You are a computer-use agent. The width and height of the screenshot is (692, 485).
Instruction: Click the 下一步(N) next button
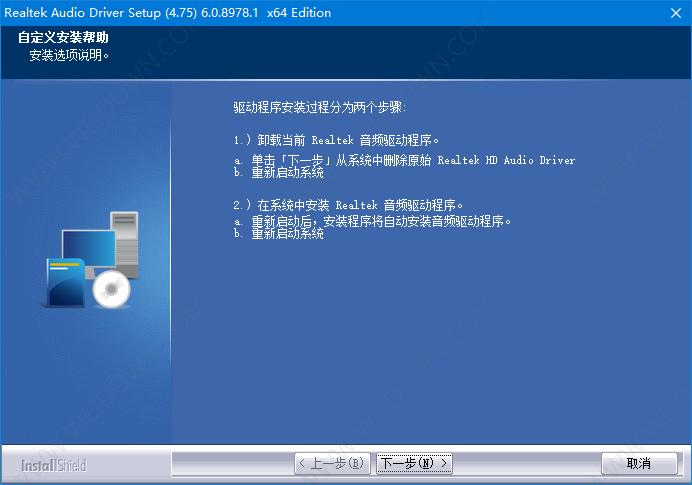[x=414, y=463]
